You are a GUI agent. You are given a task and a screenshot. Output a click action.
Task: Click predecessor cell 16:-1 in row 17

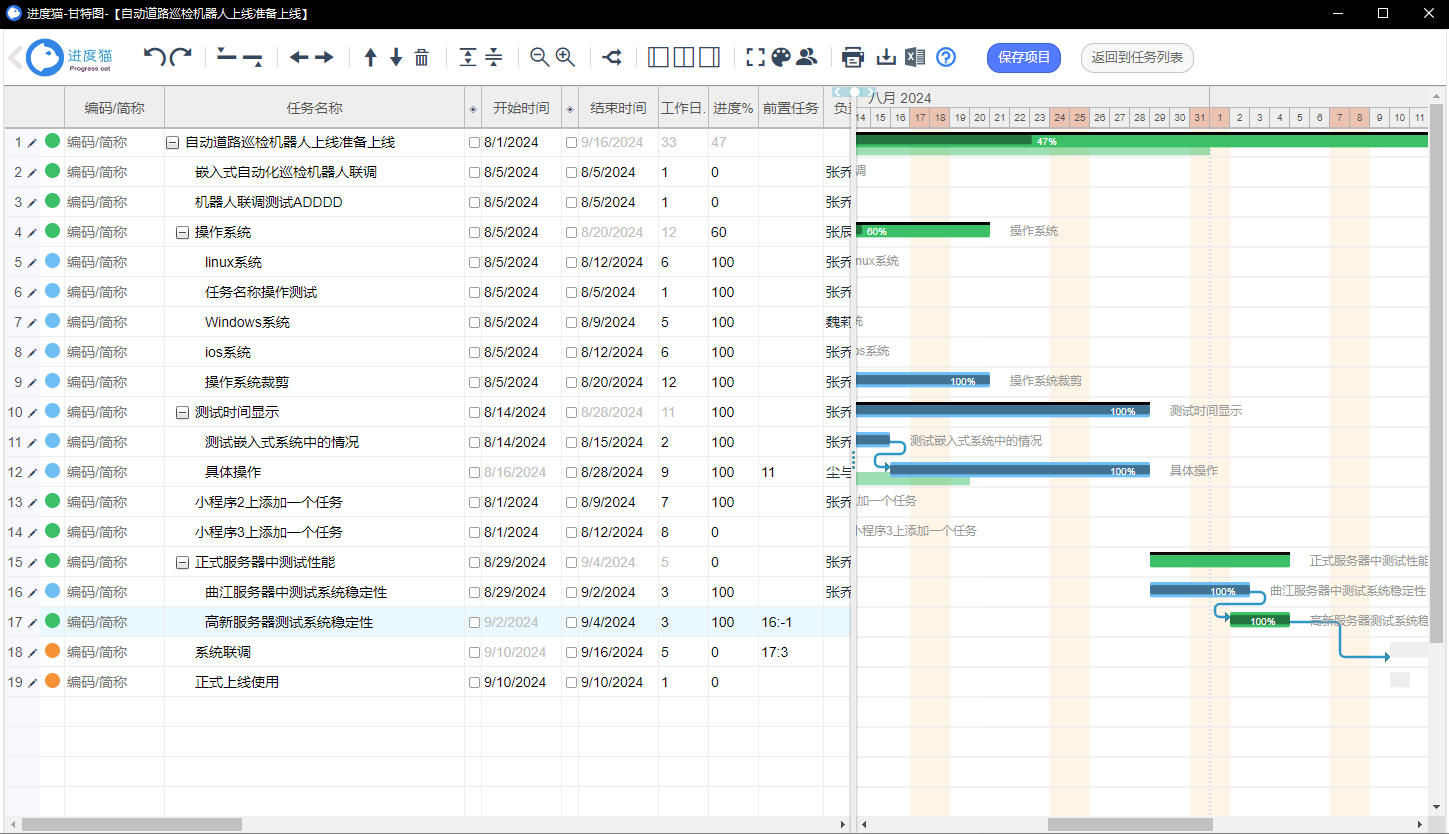[x=790, y=622]
